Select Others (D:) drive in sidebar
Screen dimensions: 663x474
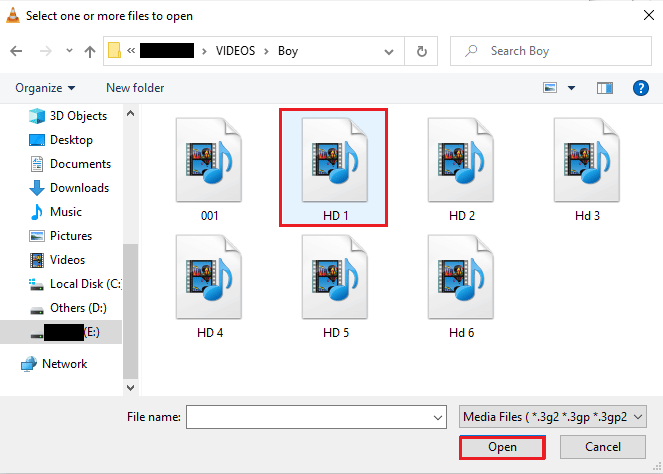tap(78, 308)
